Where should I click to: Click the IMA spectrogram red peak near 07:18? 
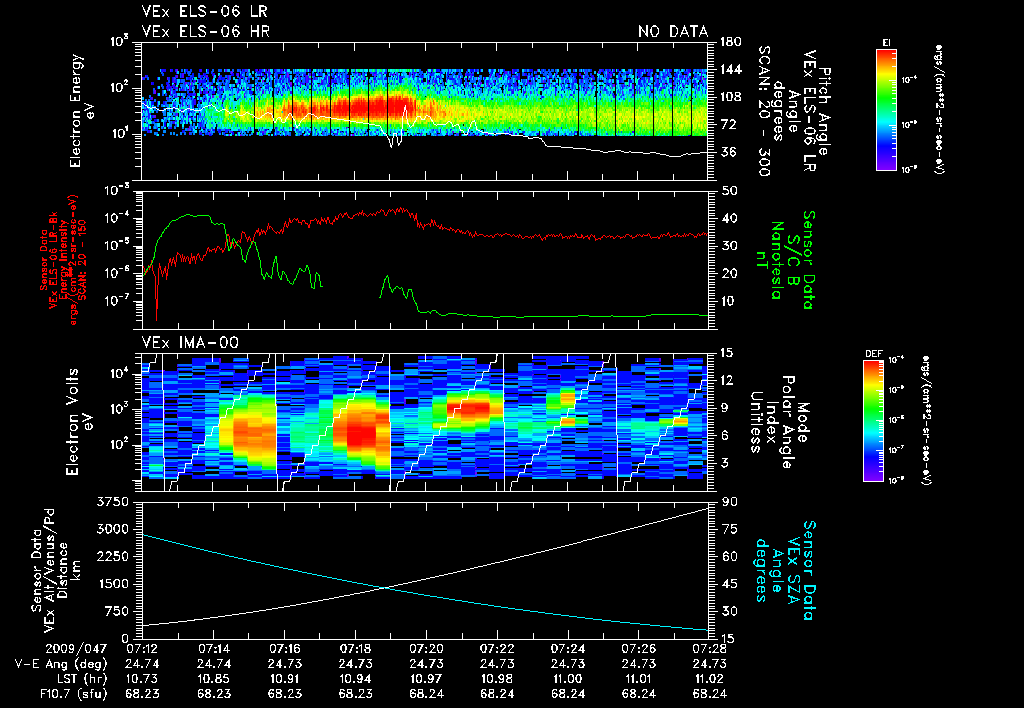pyautogui.click(x=359, y=434)
